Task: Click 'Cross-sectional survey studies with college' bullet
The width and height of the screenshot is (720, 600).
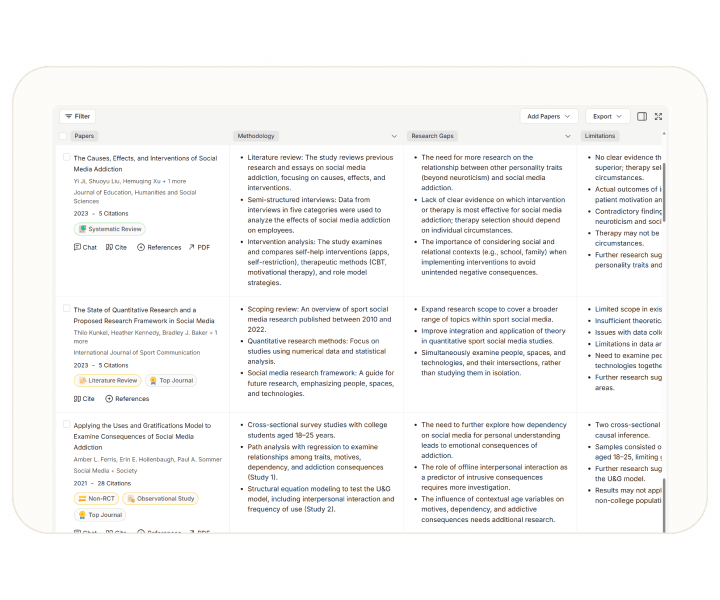Action: (318, 430)
